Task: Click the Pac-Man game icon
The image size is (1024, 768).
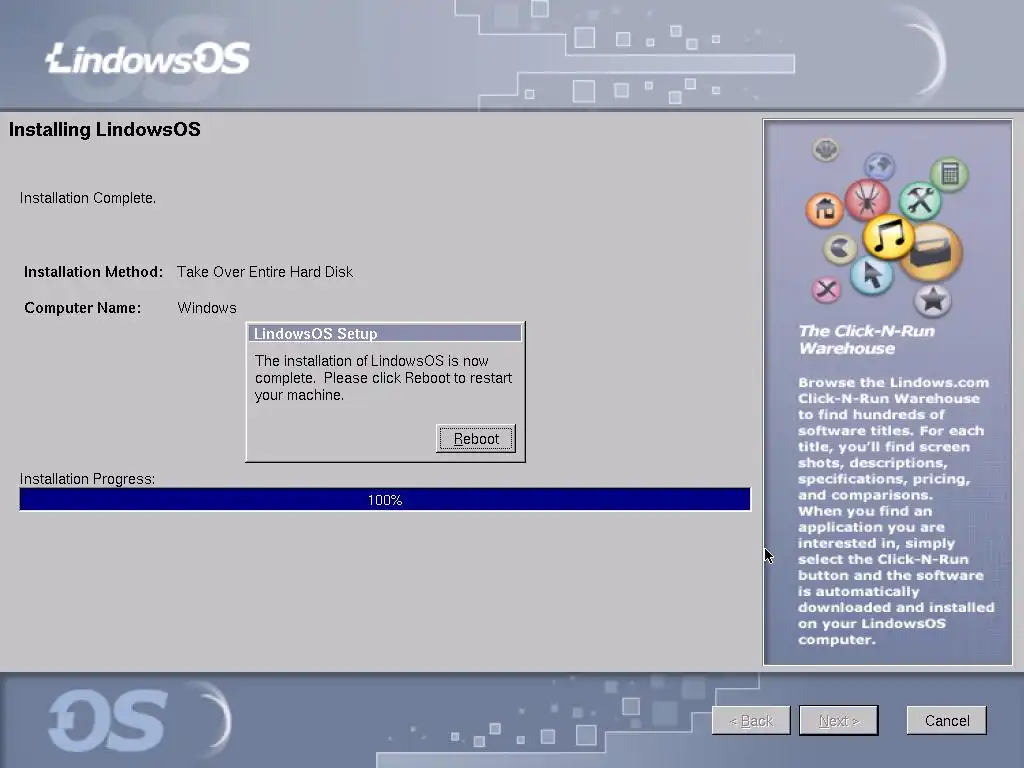Action: (x=840, y=249)
